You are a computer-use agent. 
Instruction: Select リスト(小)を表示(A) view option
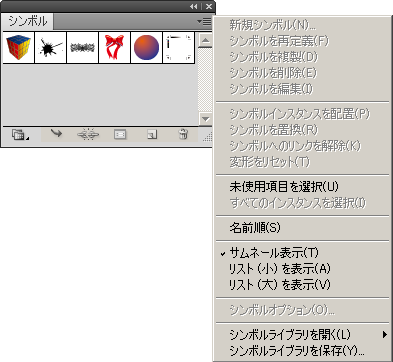coord(302,269)
